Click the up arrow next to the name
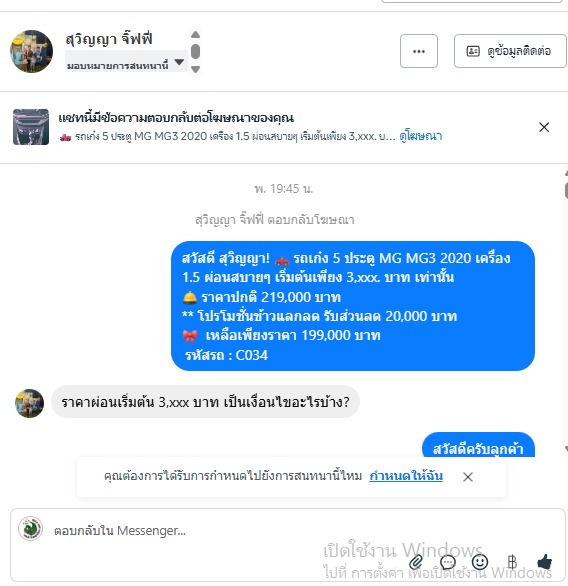This screenshot has height=586, width=568. pyautogui.click(x=195, y=35)
